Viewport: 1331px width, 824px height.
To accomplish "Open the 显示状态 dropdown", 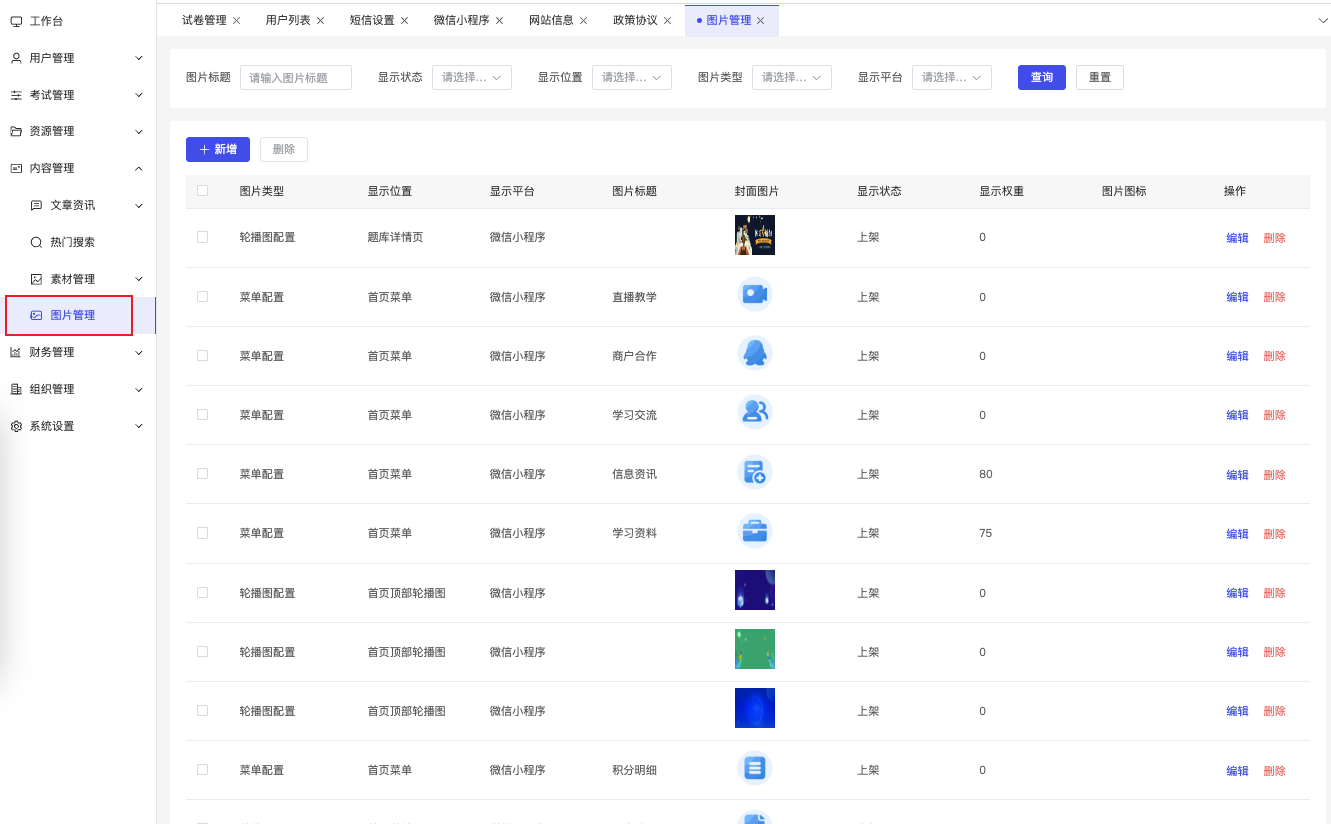I will pos(471,76).
